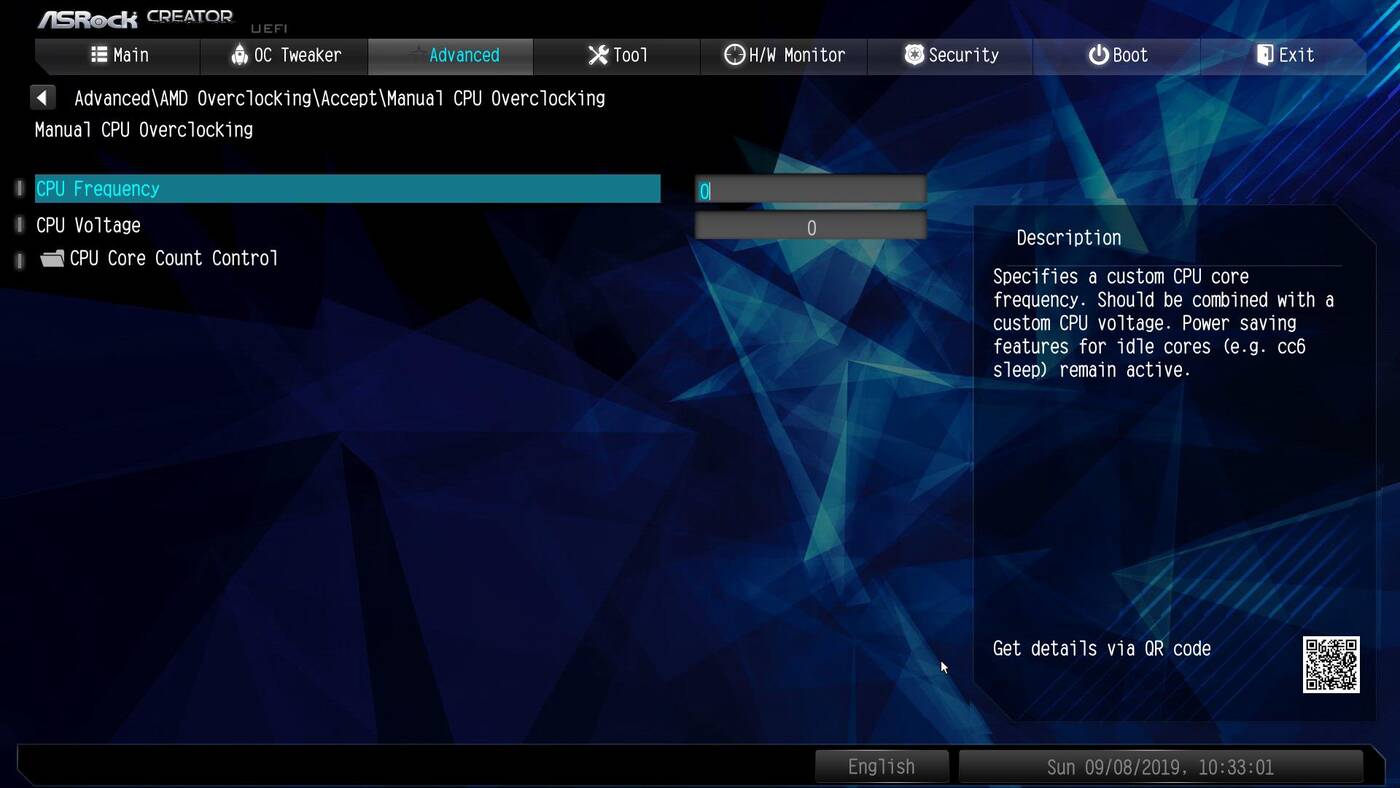1400x788 pixels.
Task: Click the Security shield icon
Action: 913,55
